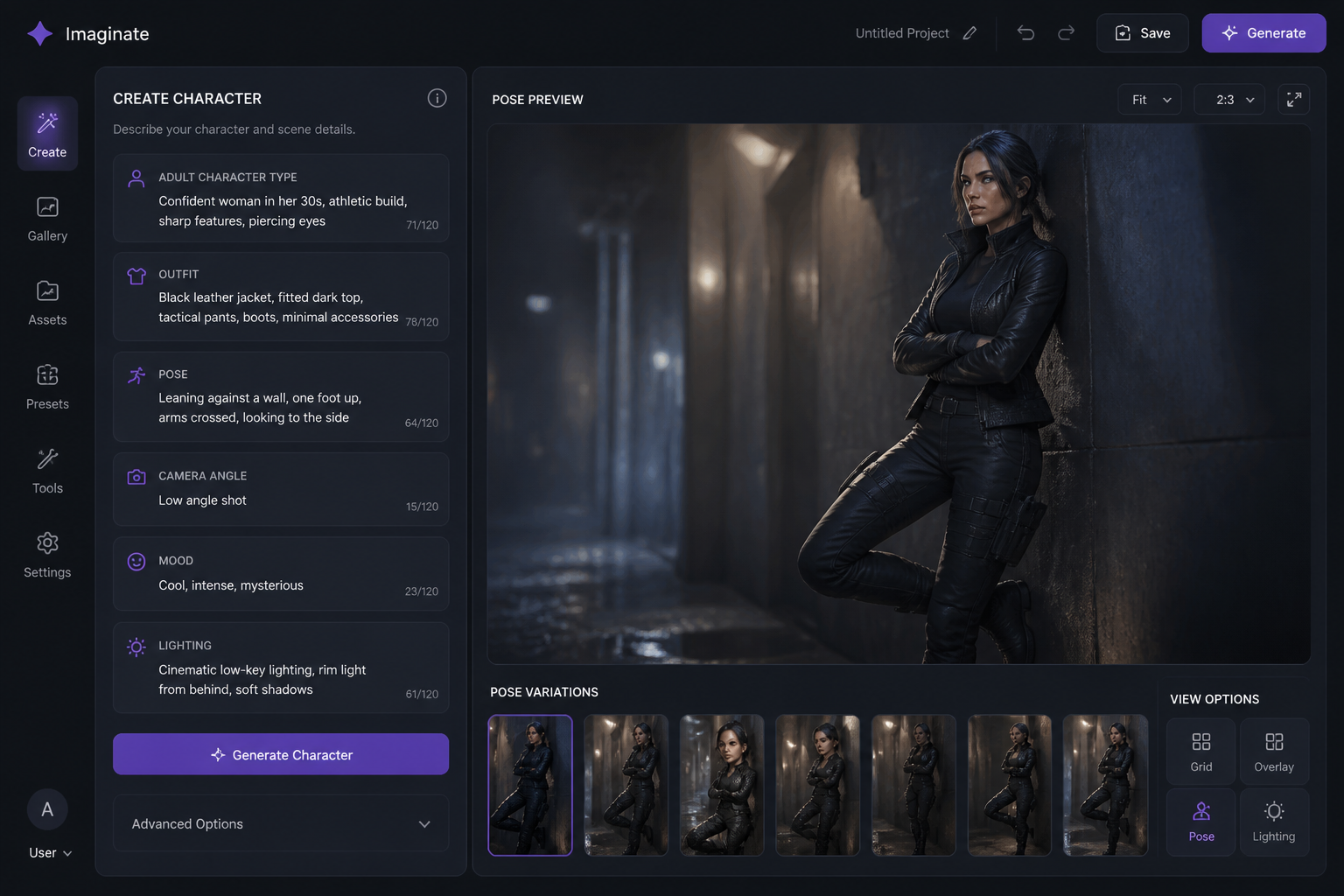
Task: Select the seventh pose variation thumbnail
Action: click(x=1105, y=785)
